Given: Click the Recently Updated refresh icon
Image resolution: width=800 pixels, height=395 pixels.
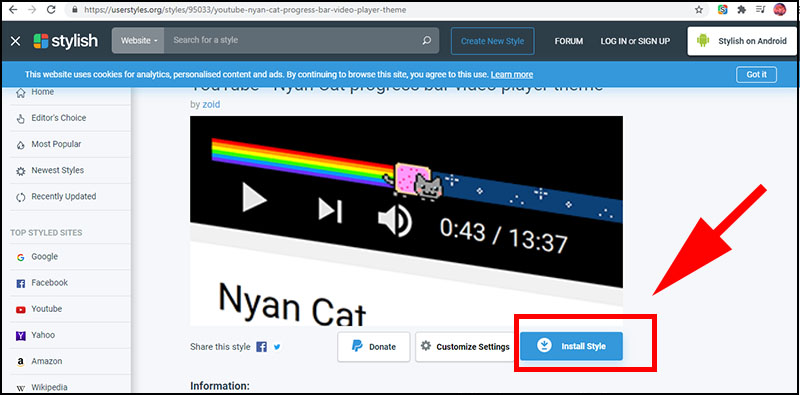Looking at the screenshot, I should click(20, 197).
